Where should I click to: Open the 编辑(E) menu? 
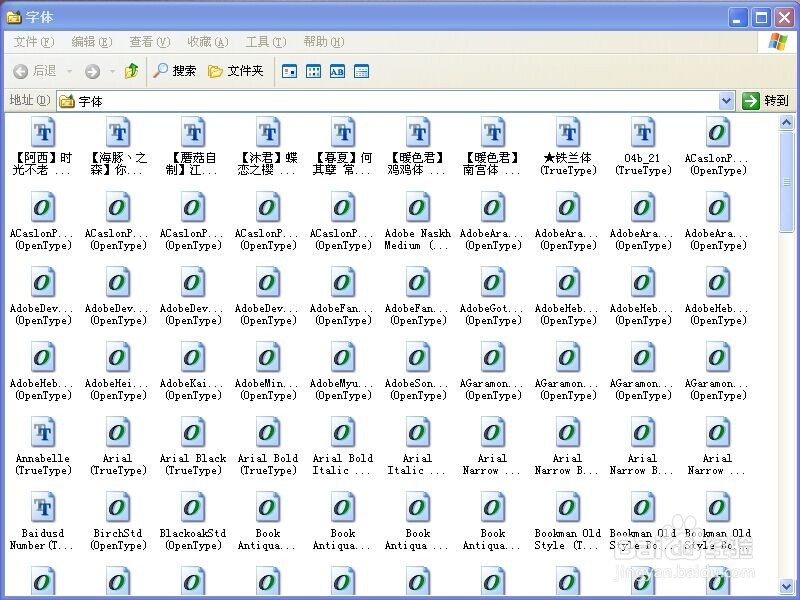pos(92,42)
